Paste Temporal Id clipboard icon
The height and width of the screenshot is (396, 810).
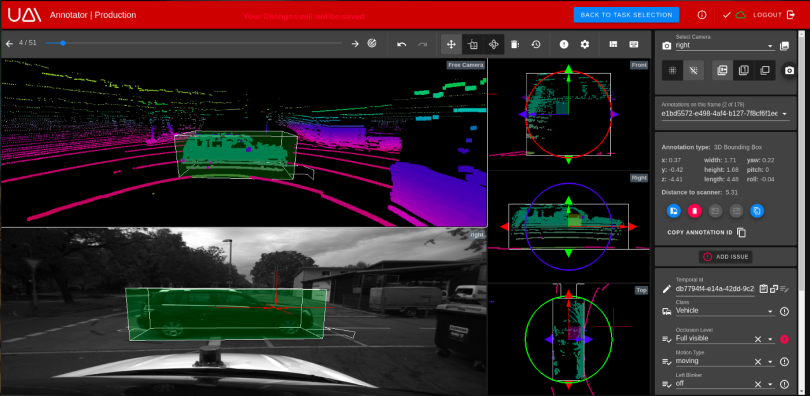(764, 289)
